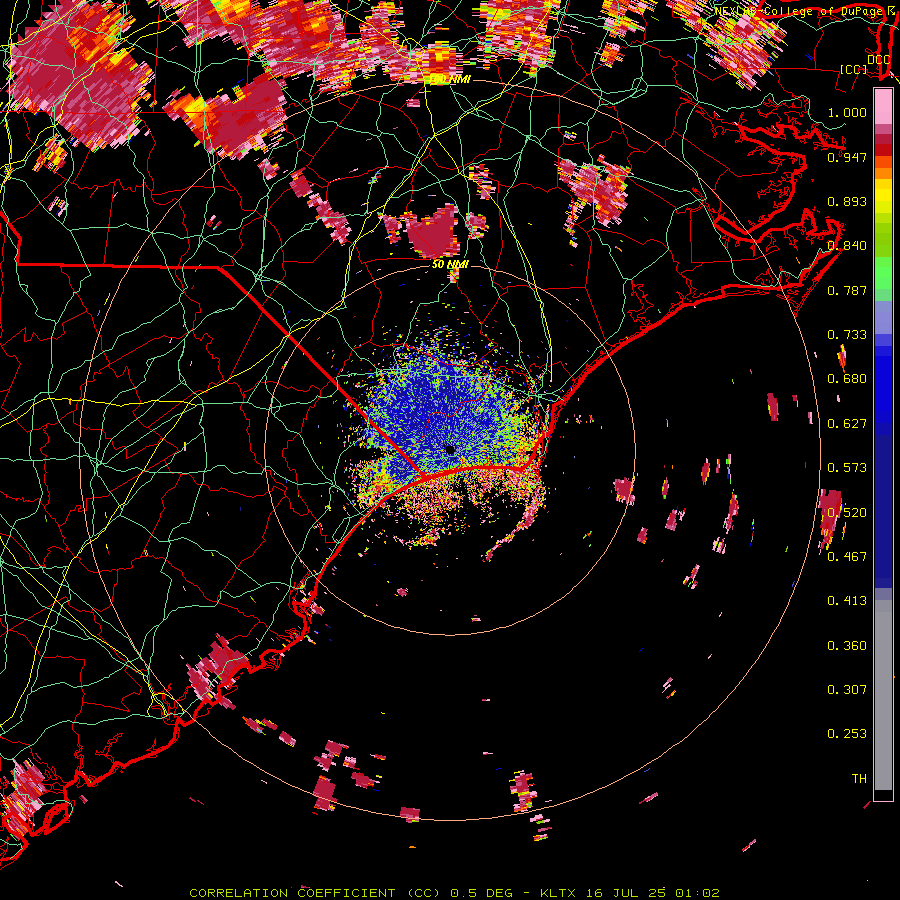Select the 0.733 scale value
The image size is (900, 900).
(x=847, y=334)
